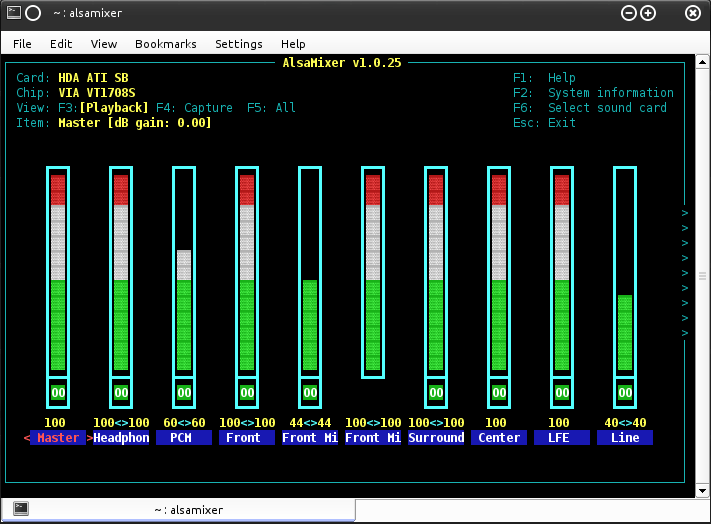Toggle mute box under Master channel

click(58, 393)
